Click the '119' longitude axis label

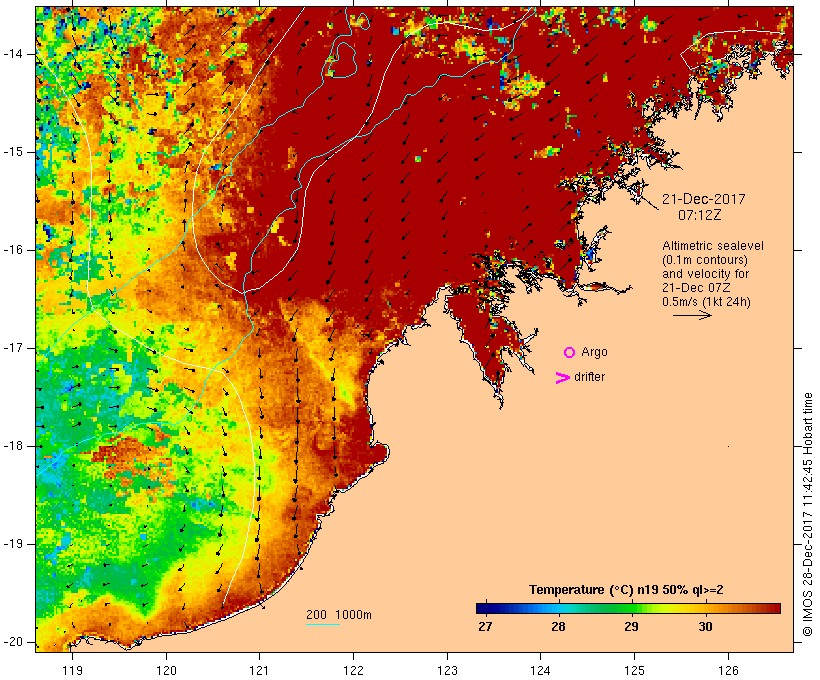tap(72, 671)
